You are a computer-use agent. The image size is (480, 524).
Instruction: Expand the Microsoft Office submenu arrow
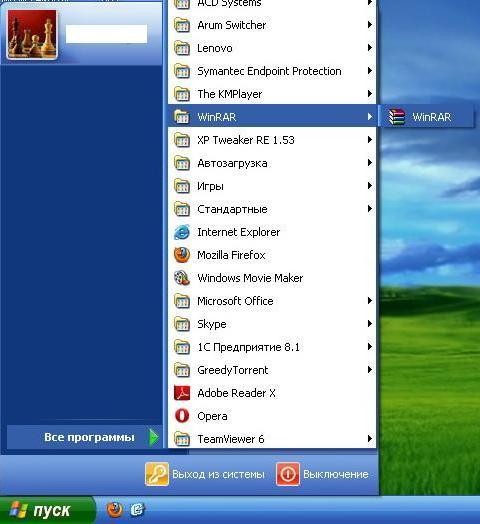370,301
